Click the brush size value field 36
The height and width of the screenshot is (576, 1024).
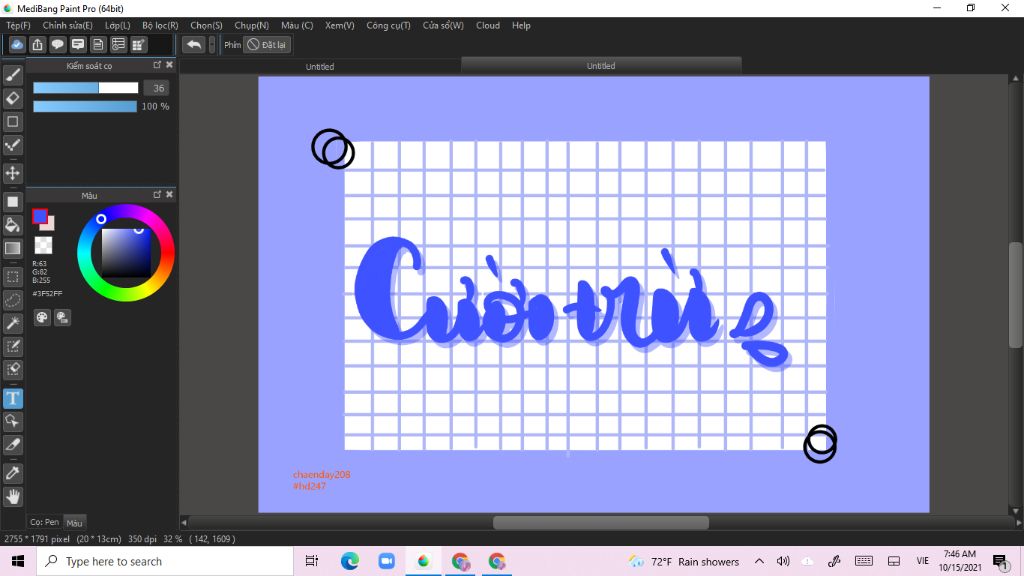click(x=157, y=88)
